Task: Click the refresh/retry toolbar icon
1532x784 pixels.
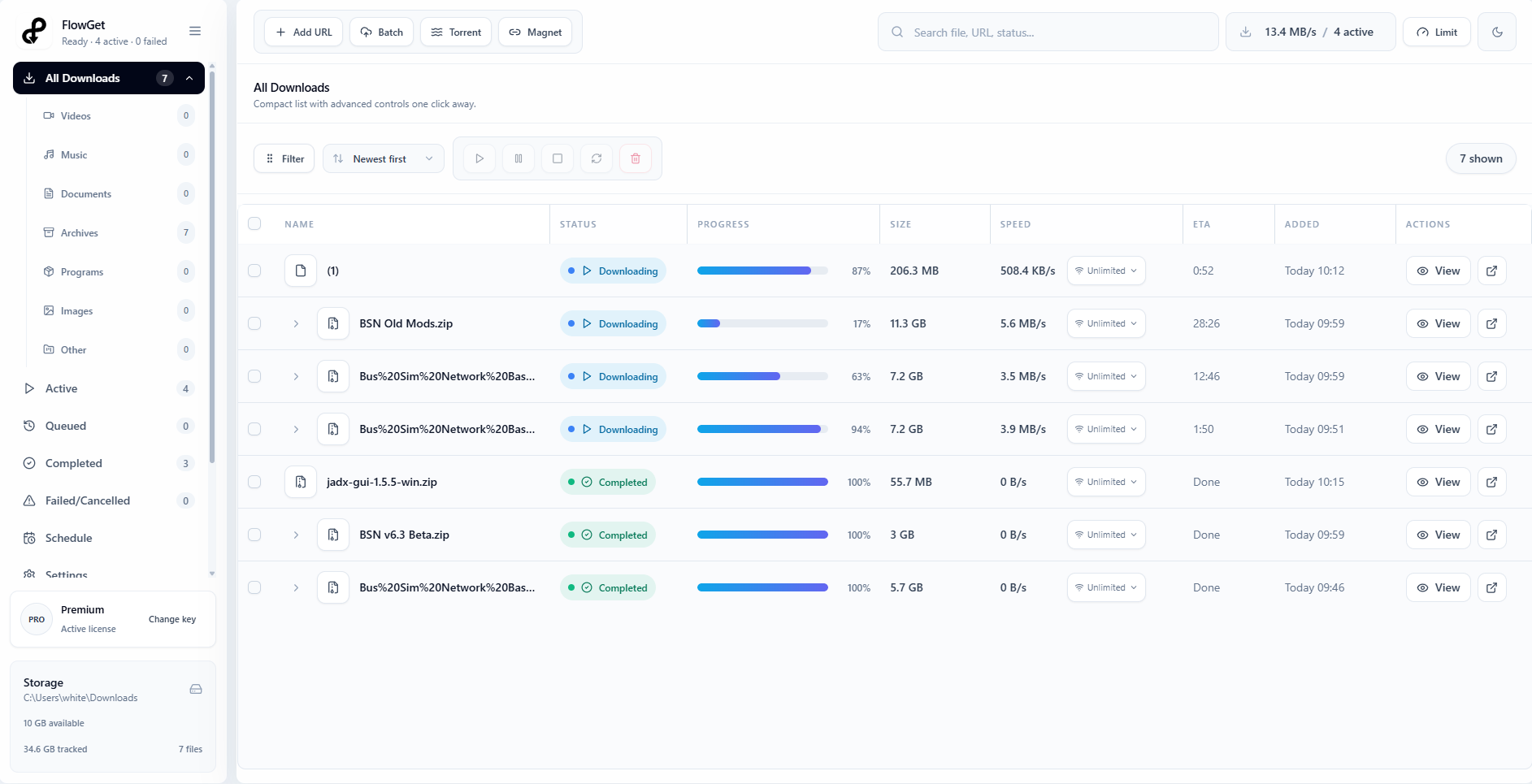Action: tap(597, 158)
